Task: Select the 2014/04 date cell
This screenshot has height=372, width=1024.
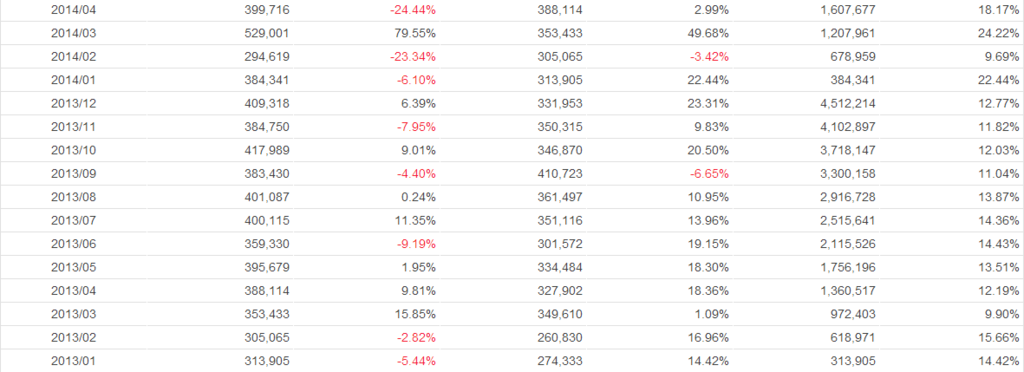Action: tap(74, 10)
